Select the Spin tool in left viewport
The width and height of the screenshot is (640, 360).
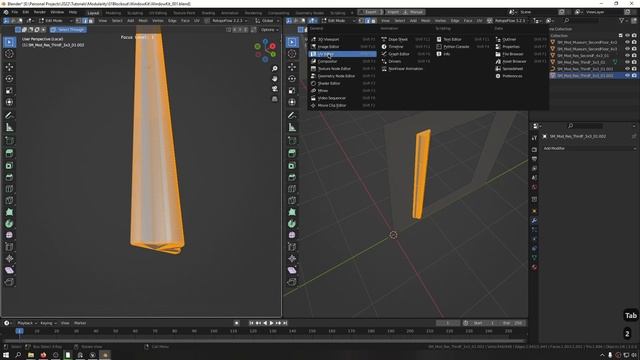coord(9,224)
